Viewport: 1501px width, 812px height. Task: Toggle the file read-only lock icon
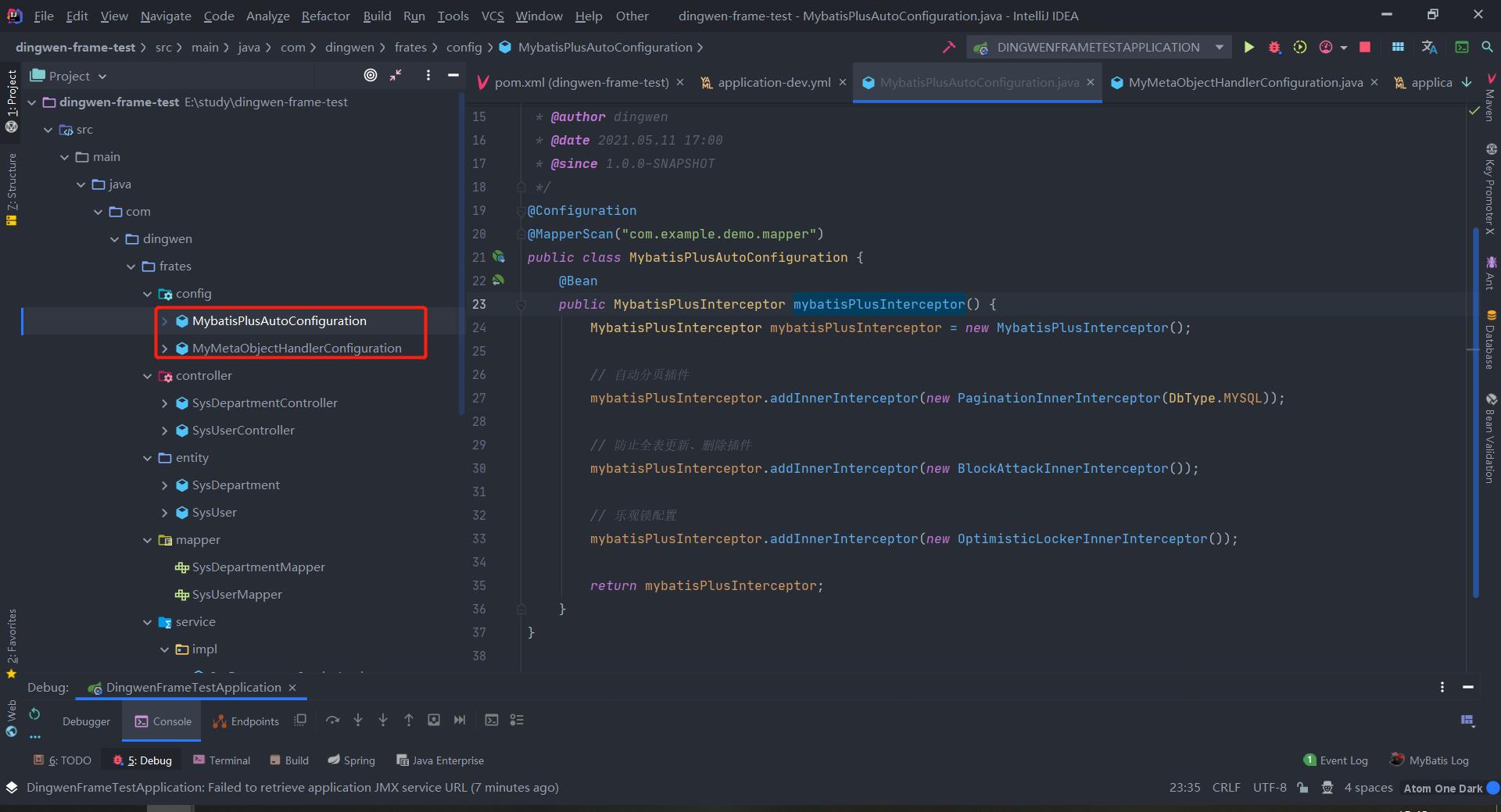[x=1302, y=788]
